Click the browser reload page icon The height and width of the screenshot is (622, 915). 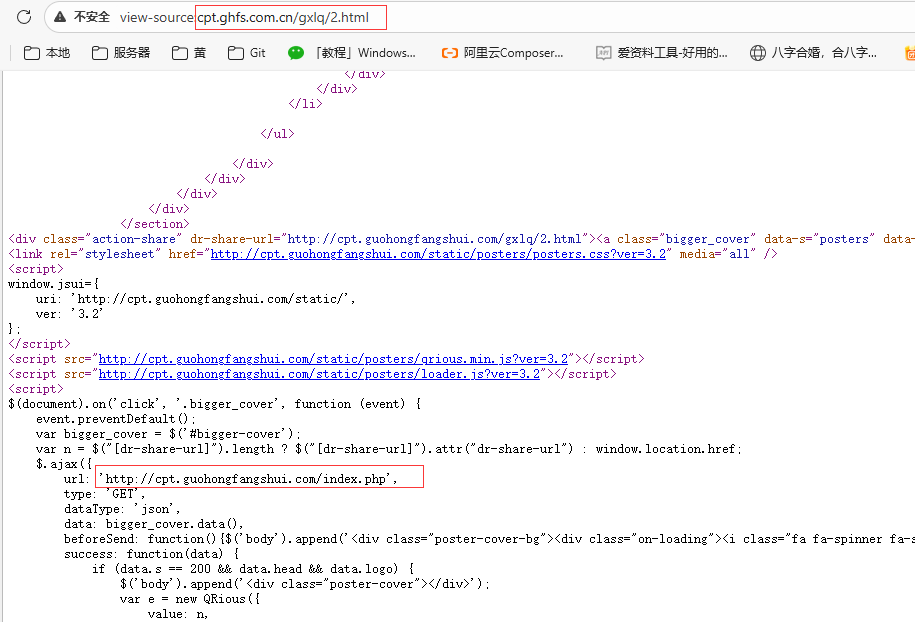(24, 17)
